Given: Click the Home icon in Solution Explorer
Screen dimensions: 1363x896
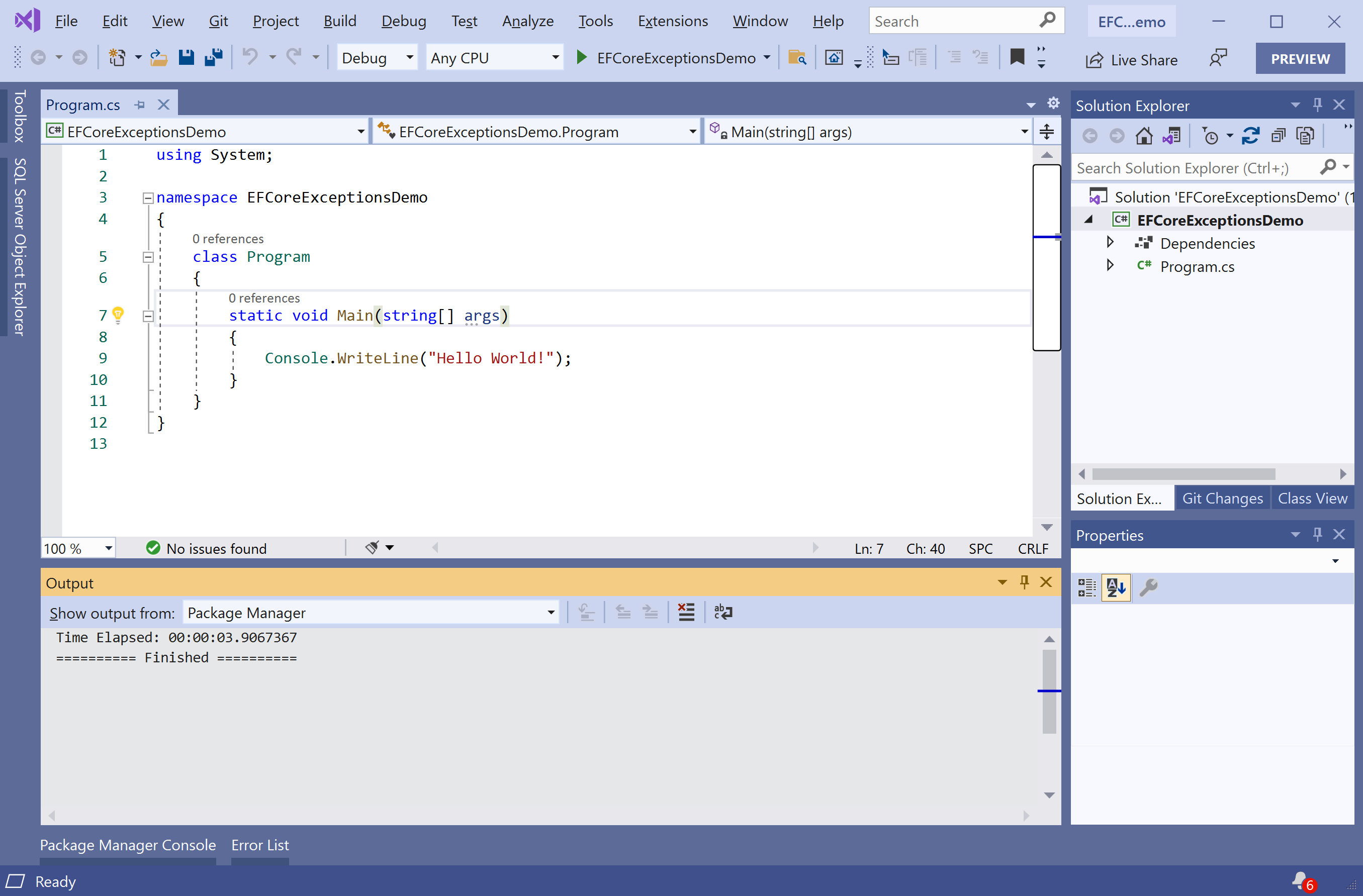Looking at the screenshot, I should tap(1144, 136).
